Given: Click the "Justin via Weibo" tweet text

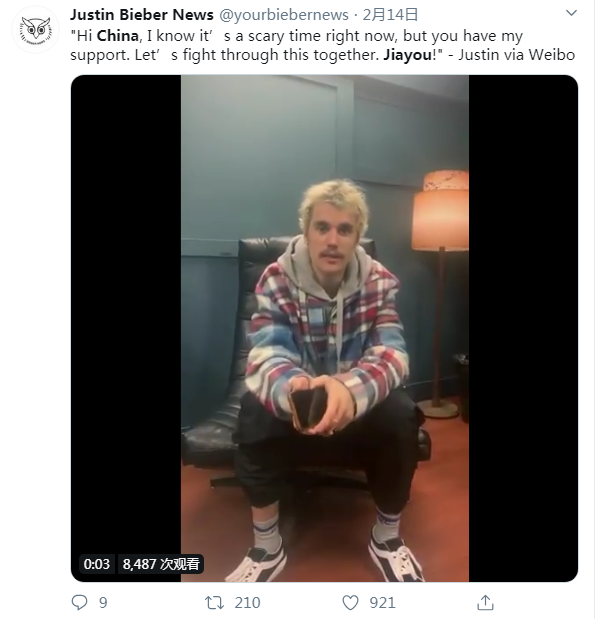Looking at the screenshot, I should 516,55.
